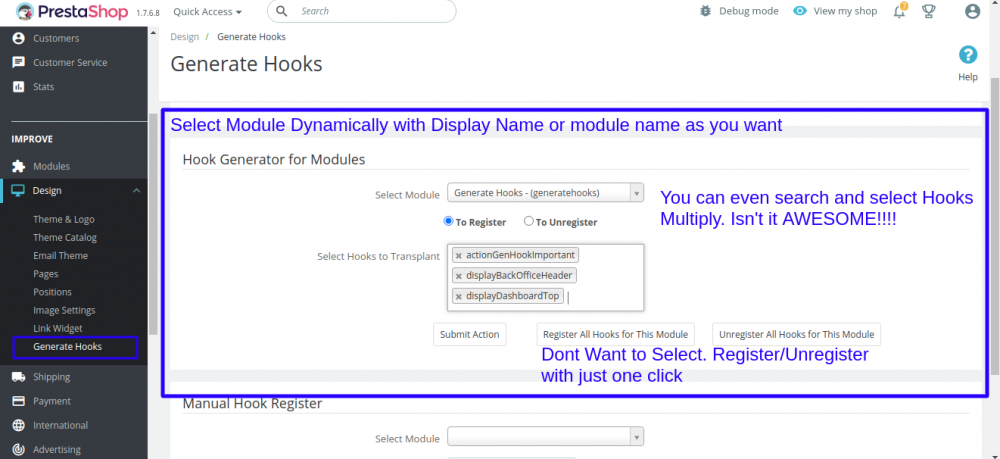The image size is (1000, 459).
Task: Click the Shipping truck icon
Action: pos(19,377)
